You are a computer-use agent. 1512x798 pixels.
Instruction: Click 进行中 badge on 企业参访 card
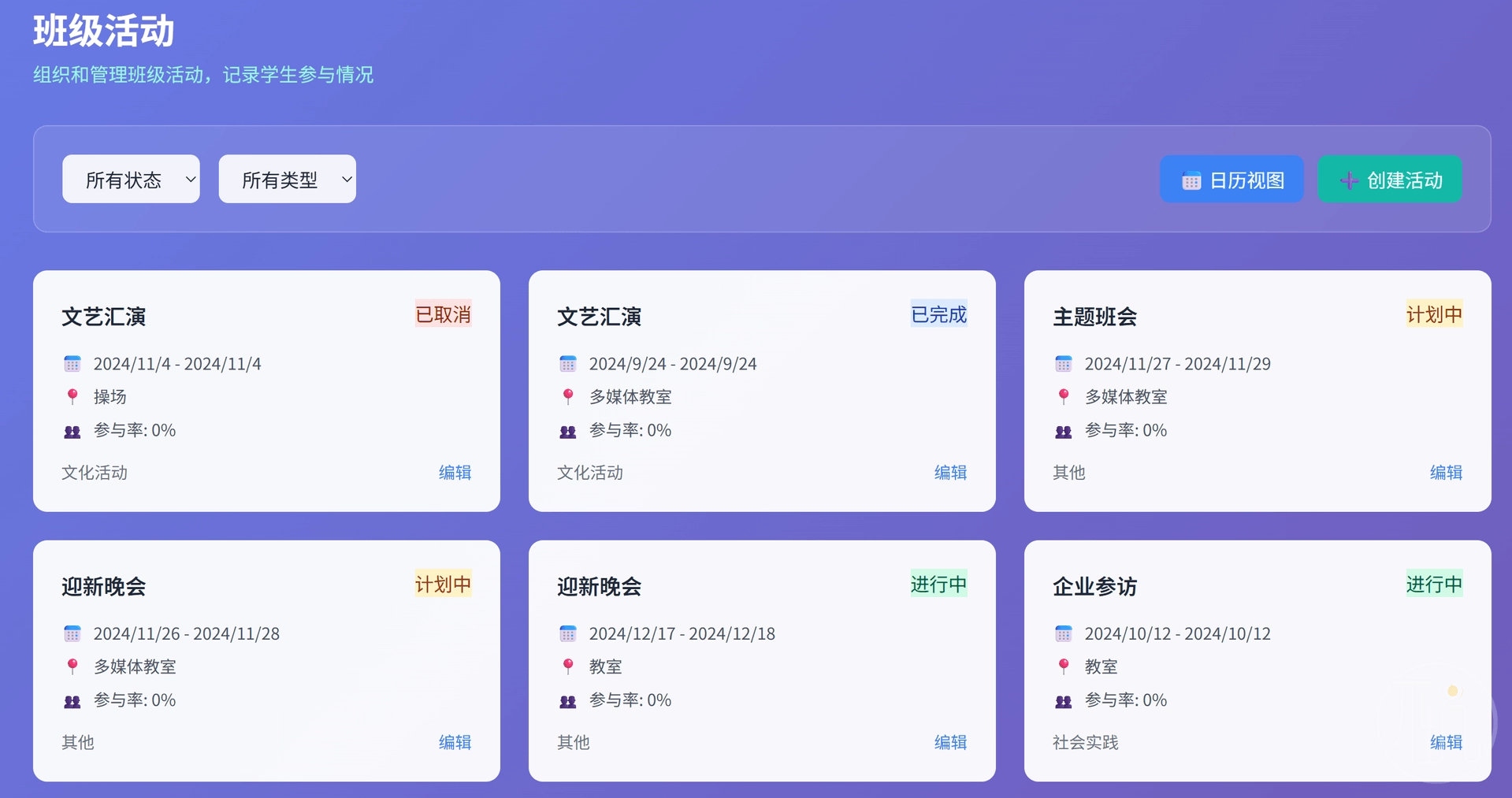[1433, 584]
